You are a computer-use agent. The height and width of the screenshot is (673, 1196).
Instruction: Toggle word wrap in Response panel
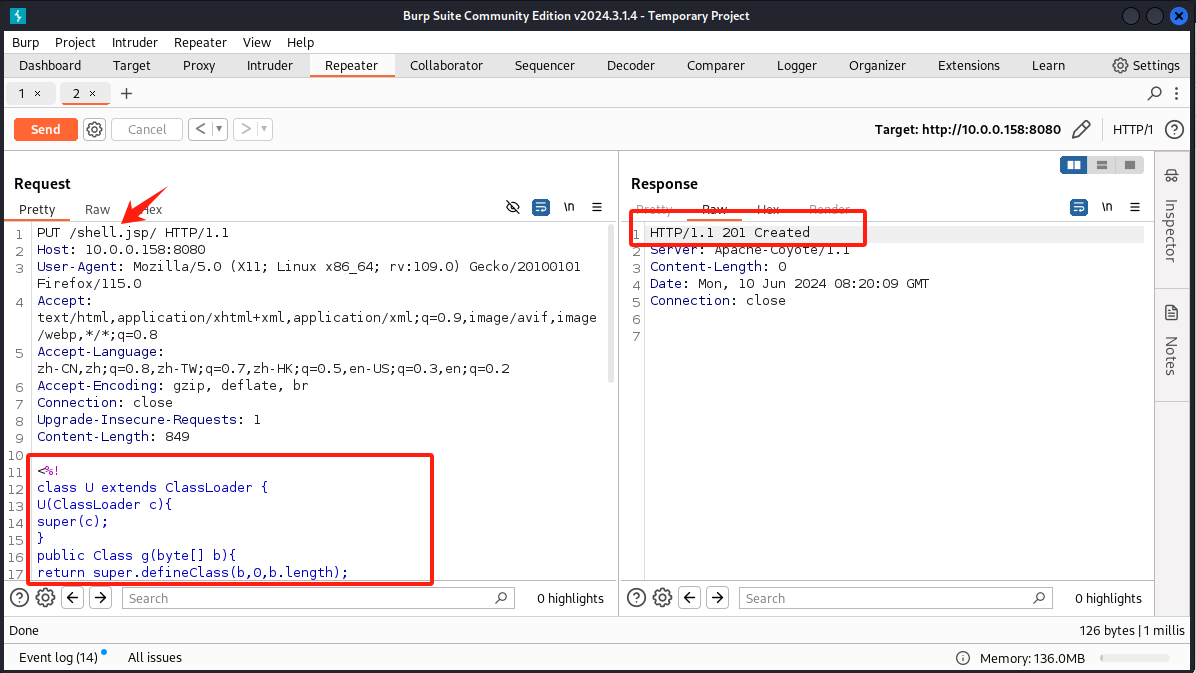[x=1079, y=208]
